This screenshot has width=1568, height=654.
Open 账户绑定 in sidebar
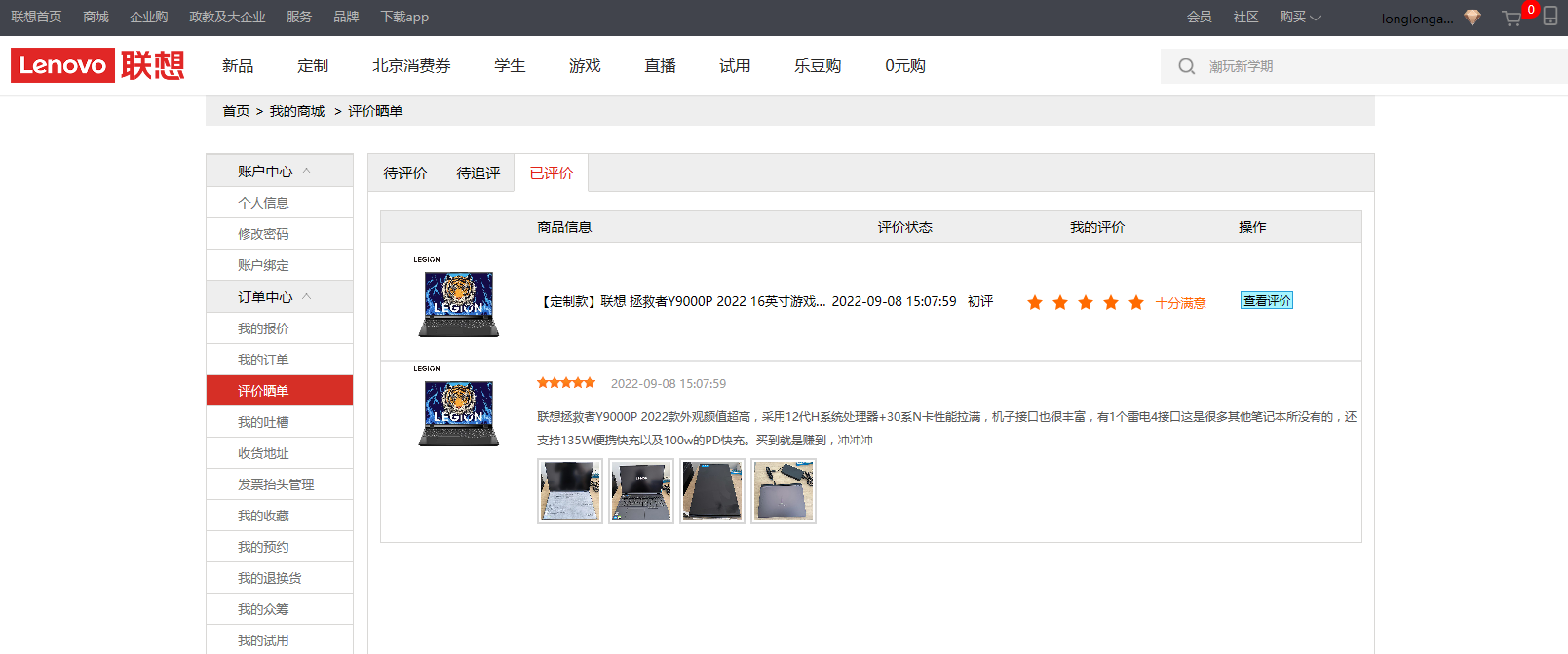coord(280,265)
